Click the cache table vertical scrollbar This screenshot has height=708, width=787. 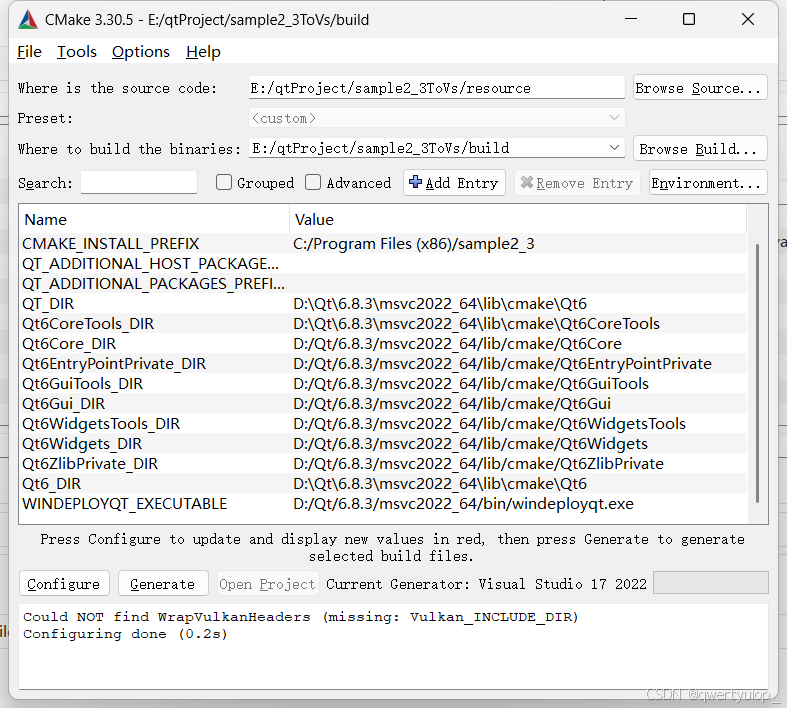(x=757, y=373)
